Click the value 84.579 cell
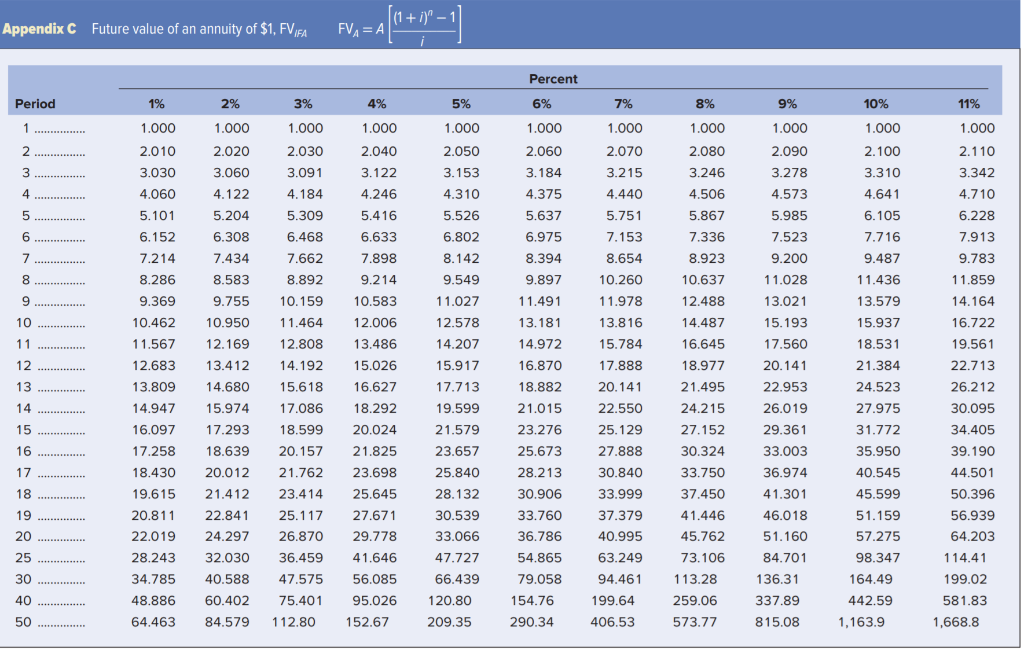 tap(227, 623)
